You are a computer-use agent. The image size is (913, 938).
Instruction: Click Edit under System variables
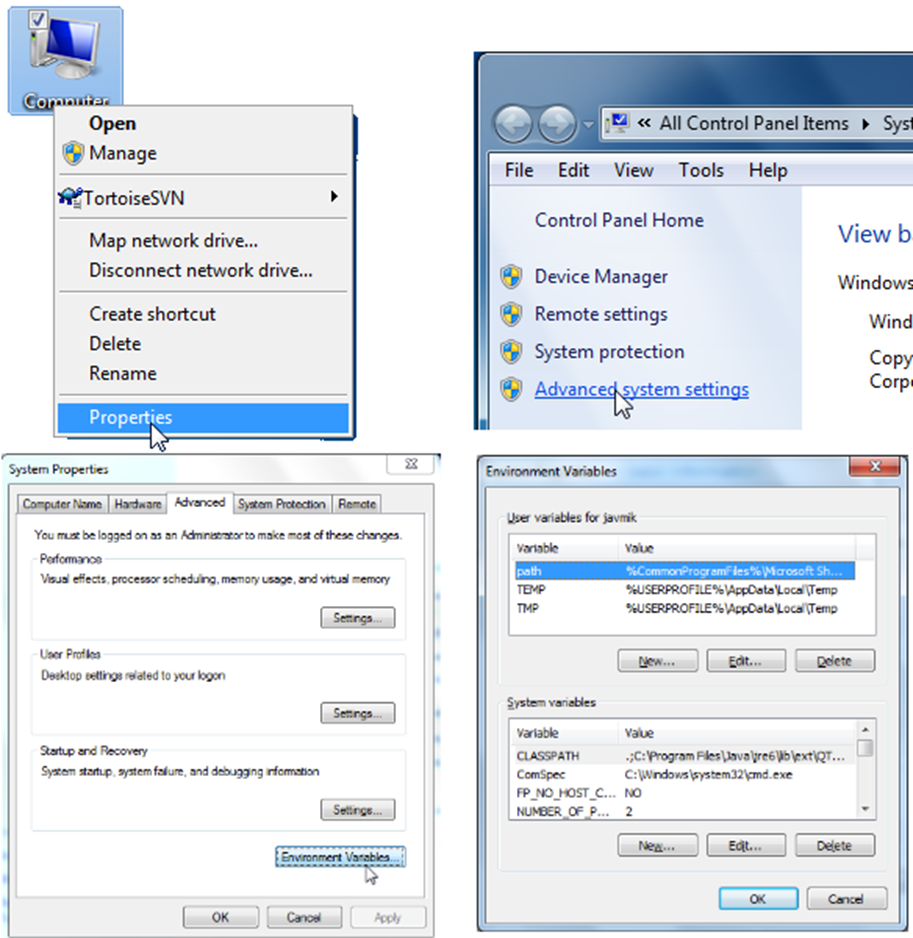745,845
